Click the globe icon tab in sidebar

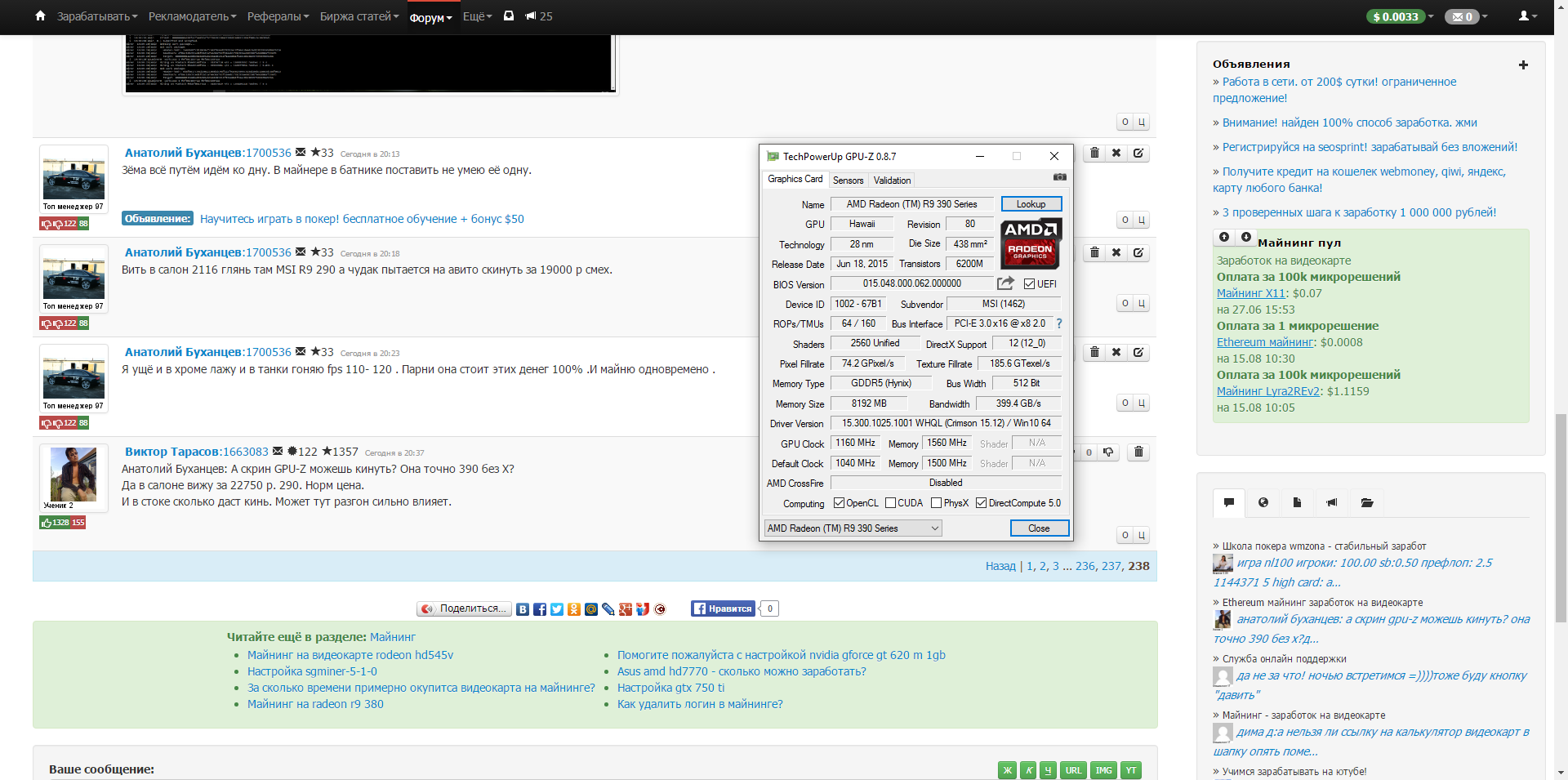coord(1263,502)
